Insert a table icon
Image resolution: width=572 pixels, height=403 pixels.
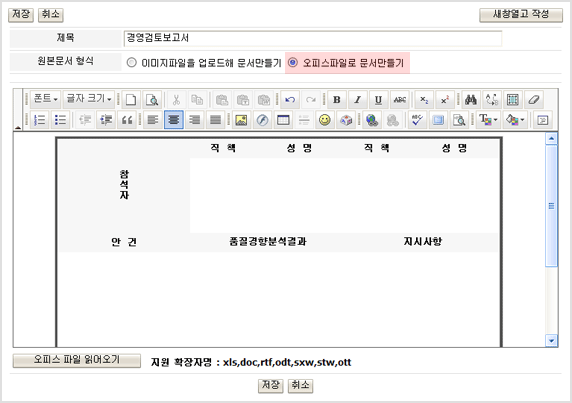283,120
